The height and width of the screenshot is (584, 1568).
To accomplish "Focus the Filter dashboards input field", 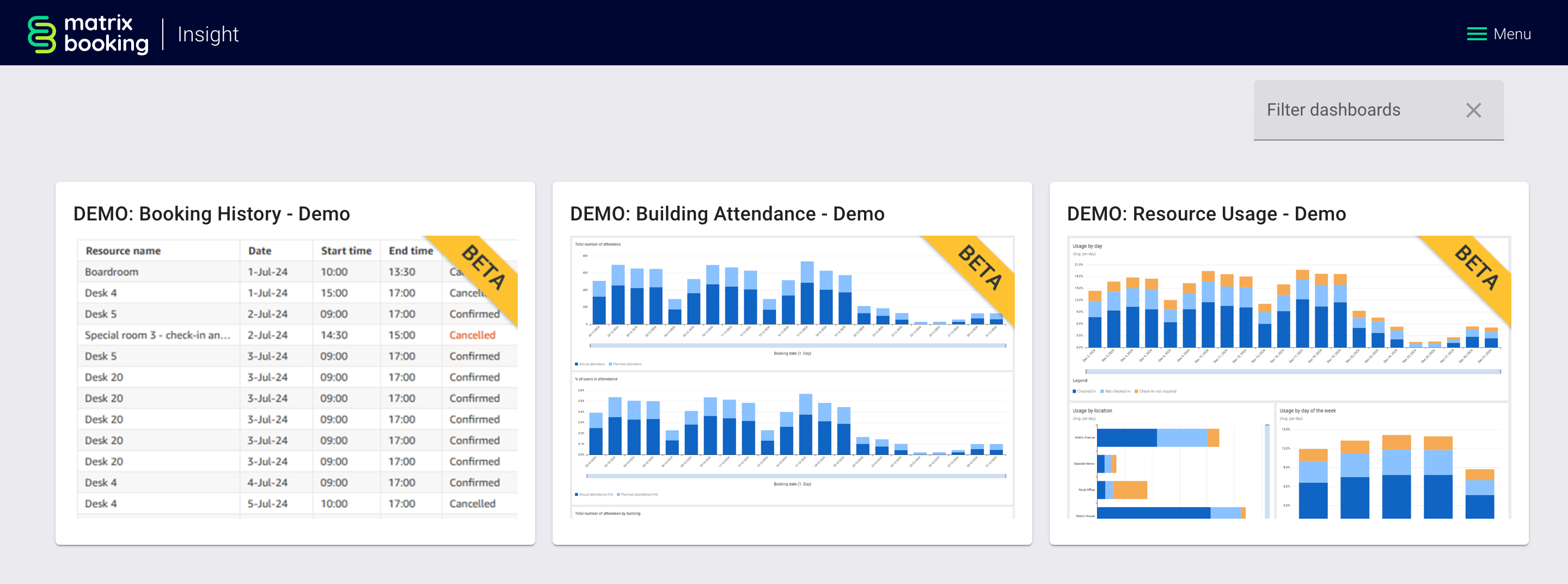I will (1351, 110).
